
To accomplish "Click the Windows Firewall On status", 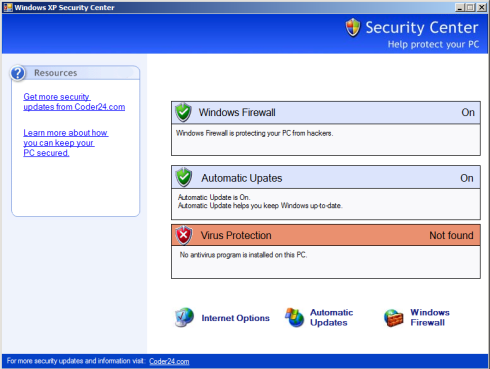I will [x=468, y=112].
